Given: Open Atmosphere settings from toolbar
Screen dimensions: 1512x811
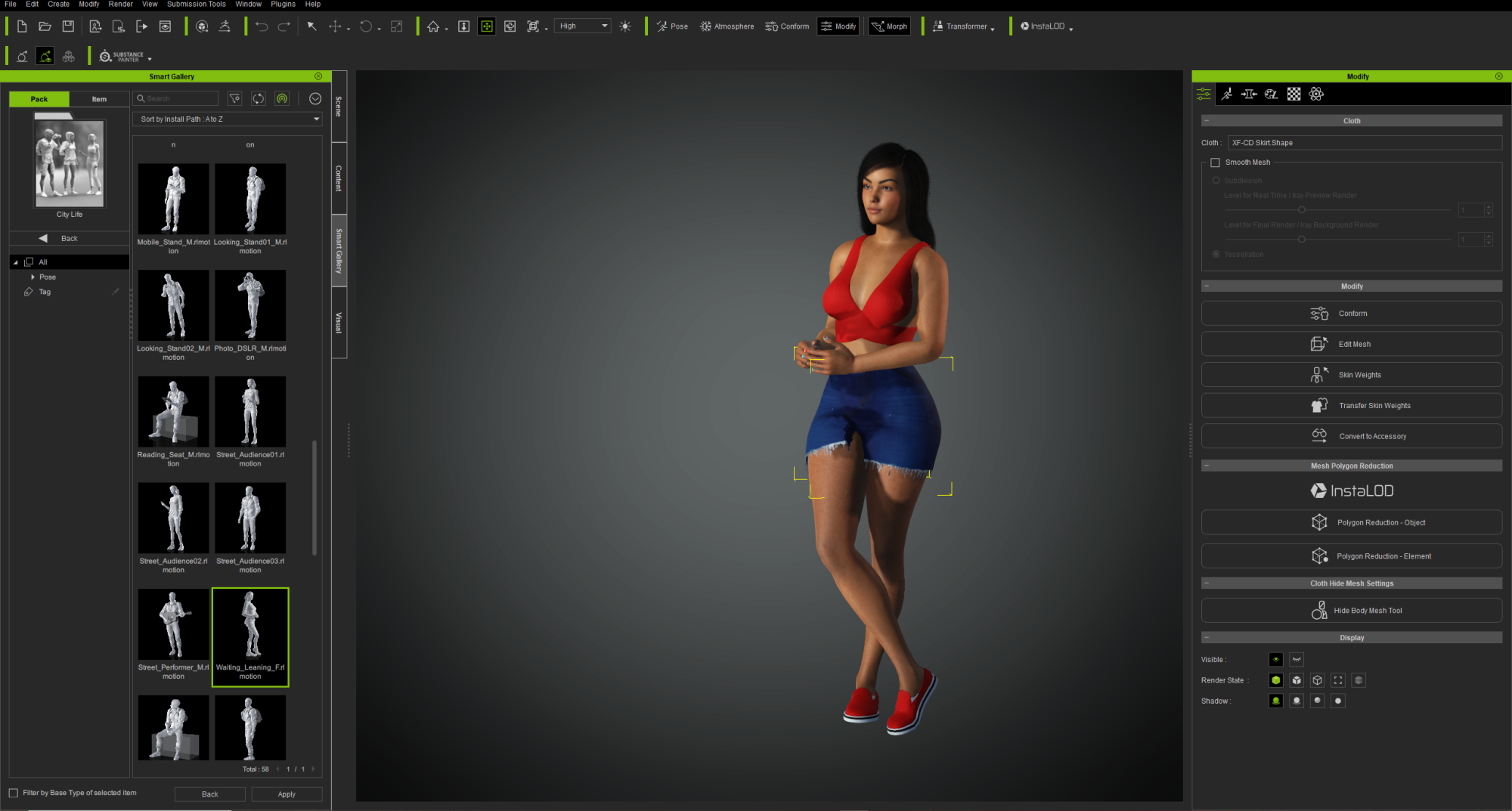Looking at the screenshot, I should pos(727,26).
